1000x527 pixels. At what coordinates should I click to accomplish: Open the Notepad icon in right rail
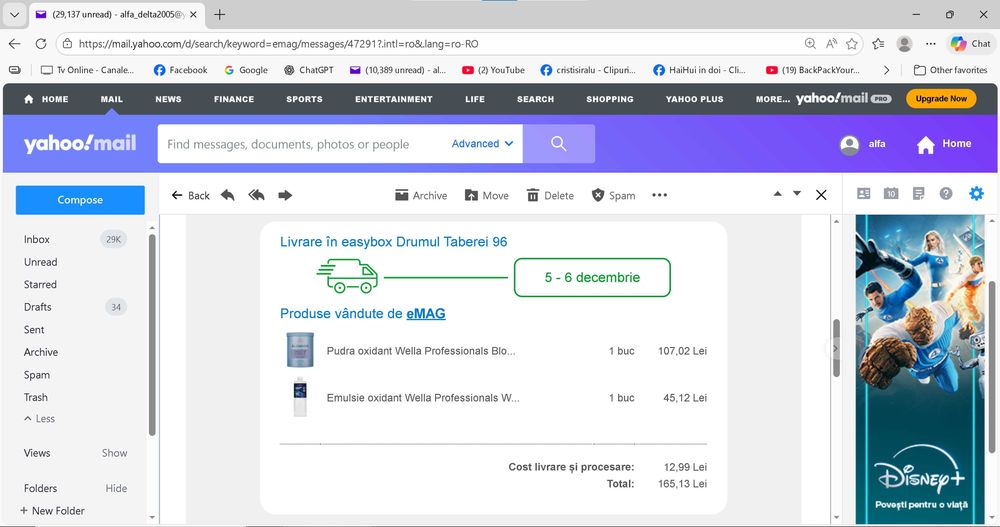click(x=918, y=193)
